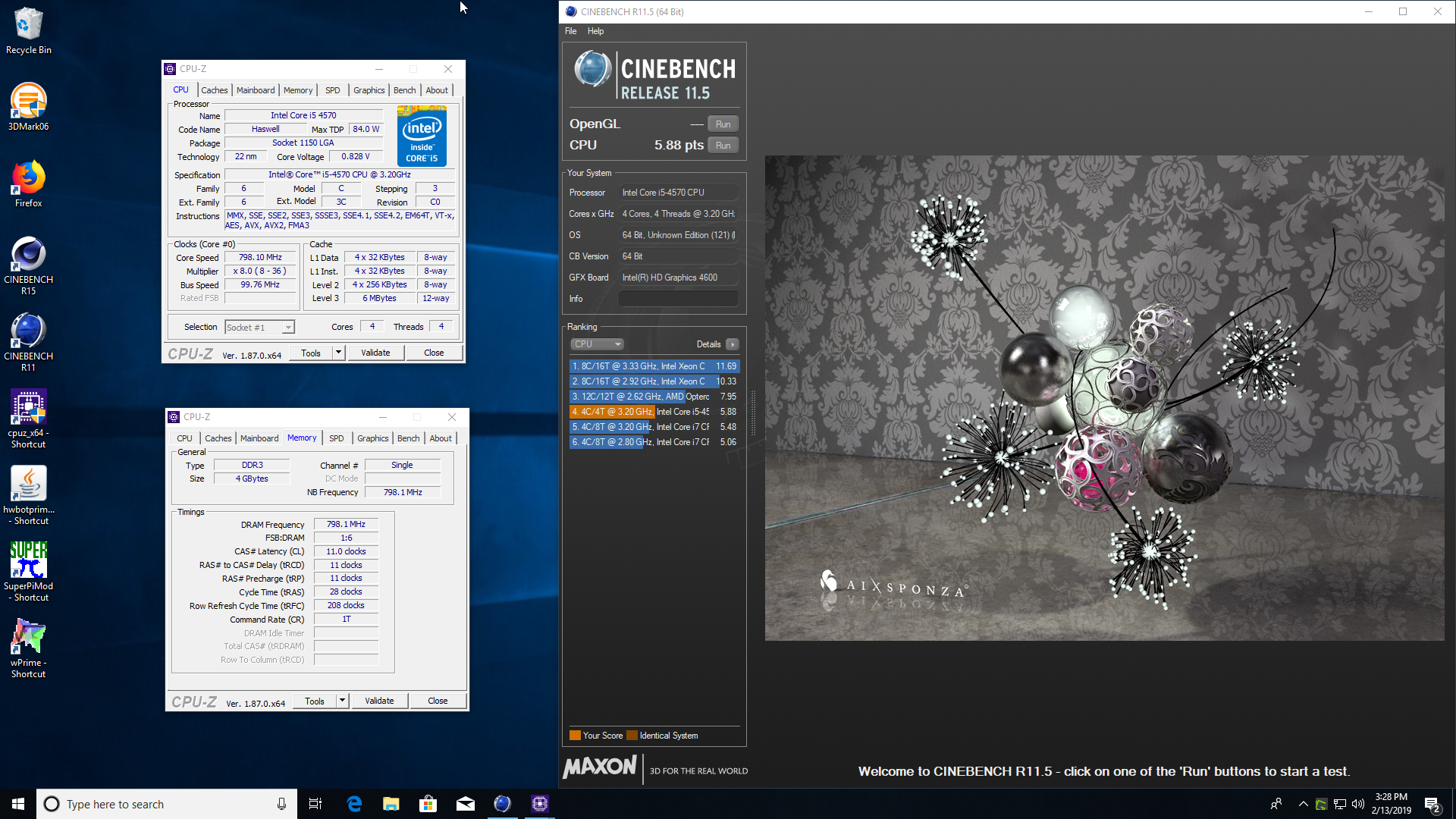Open the File menu in Cinebench
This screenshot has height=819, width=1456.
(x=571, y=31)
